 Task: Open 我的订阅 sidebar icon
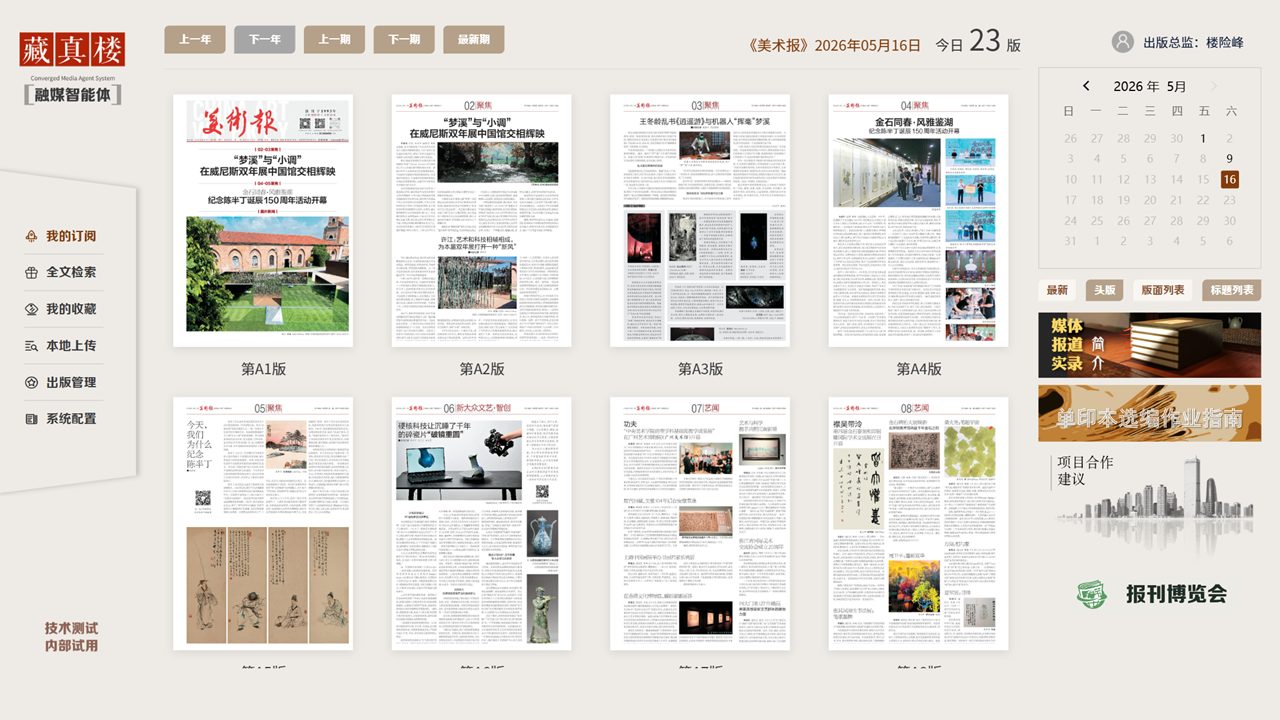pyautogui.click(x=32, y=236)
